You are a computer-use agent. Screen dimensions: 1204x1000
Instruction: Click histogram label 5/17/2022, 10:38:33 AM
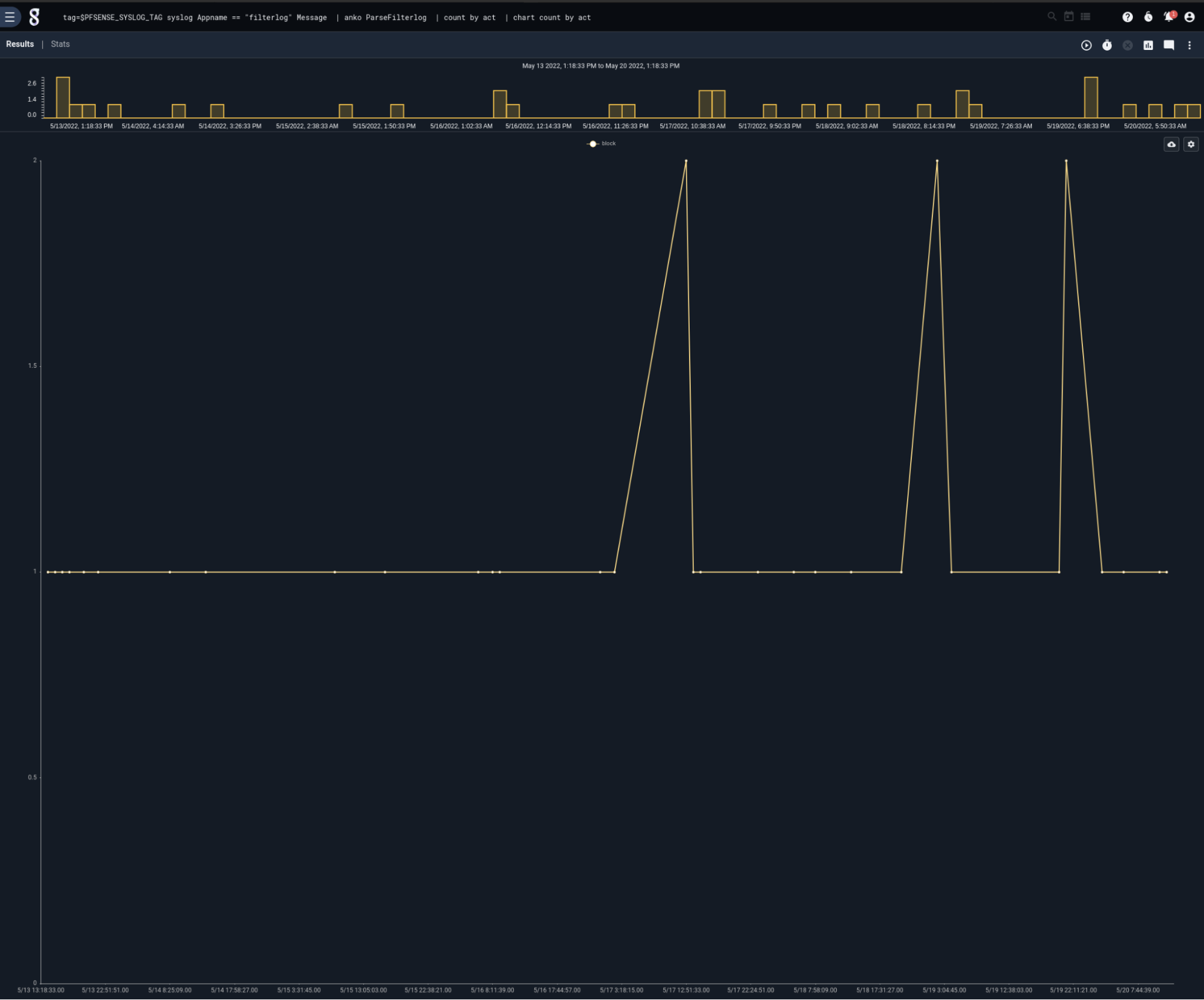(x=693, y=126)
